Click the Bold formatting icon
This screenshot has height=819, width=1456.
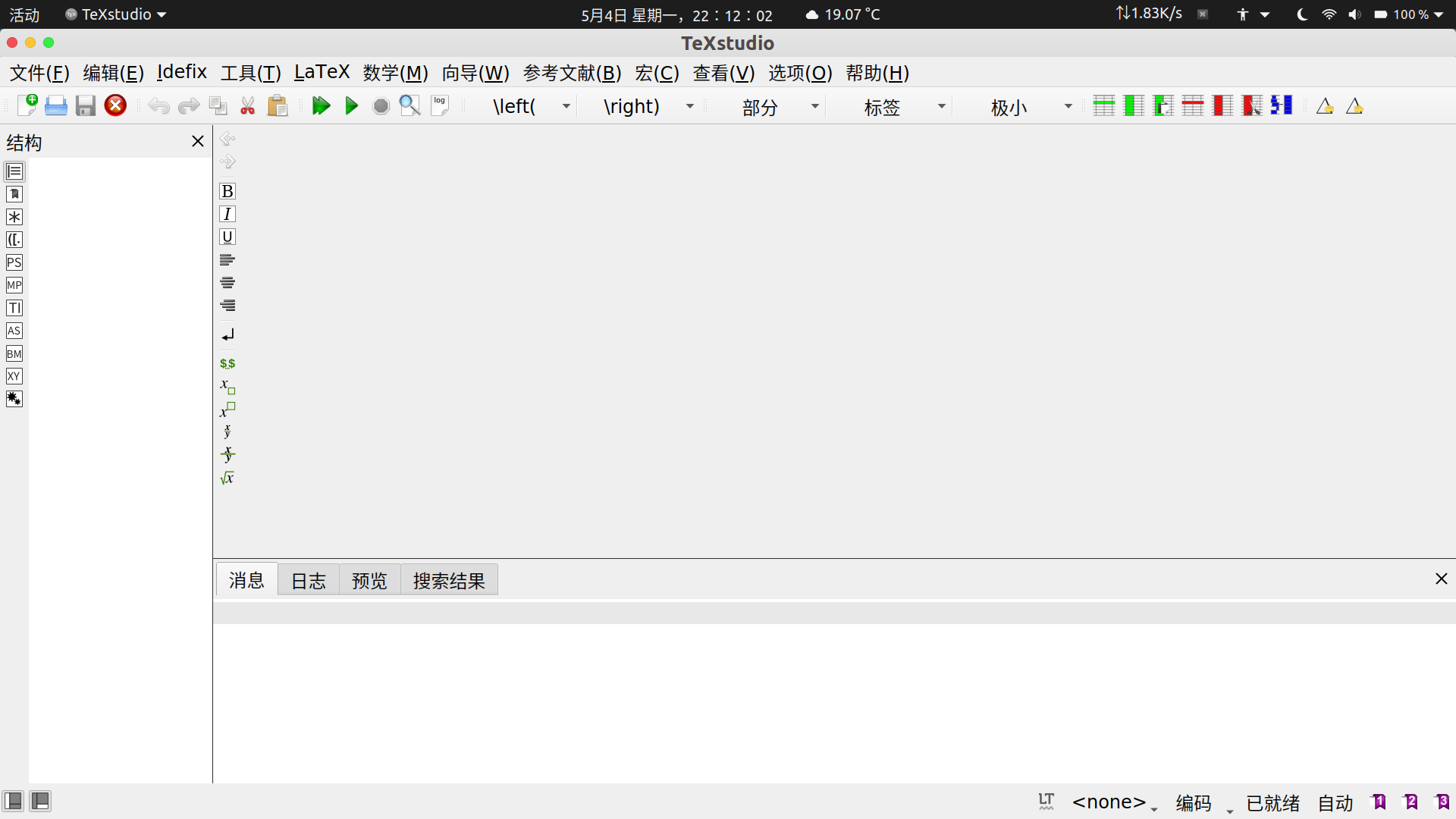(x=227, y=191)
